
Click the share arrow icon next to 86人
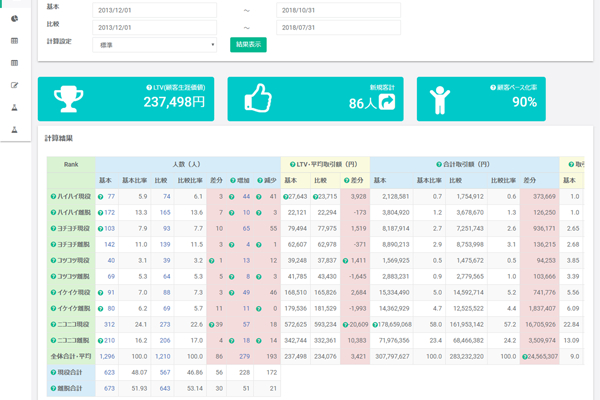point(385,103)
